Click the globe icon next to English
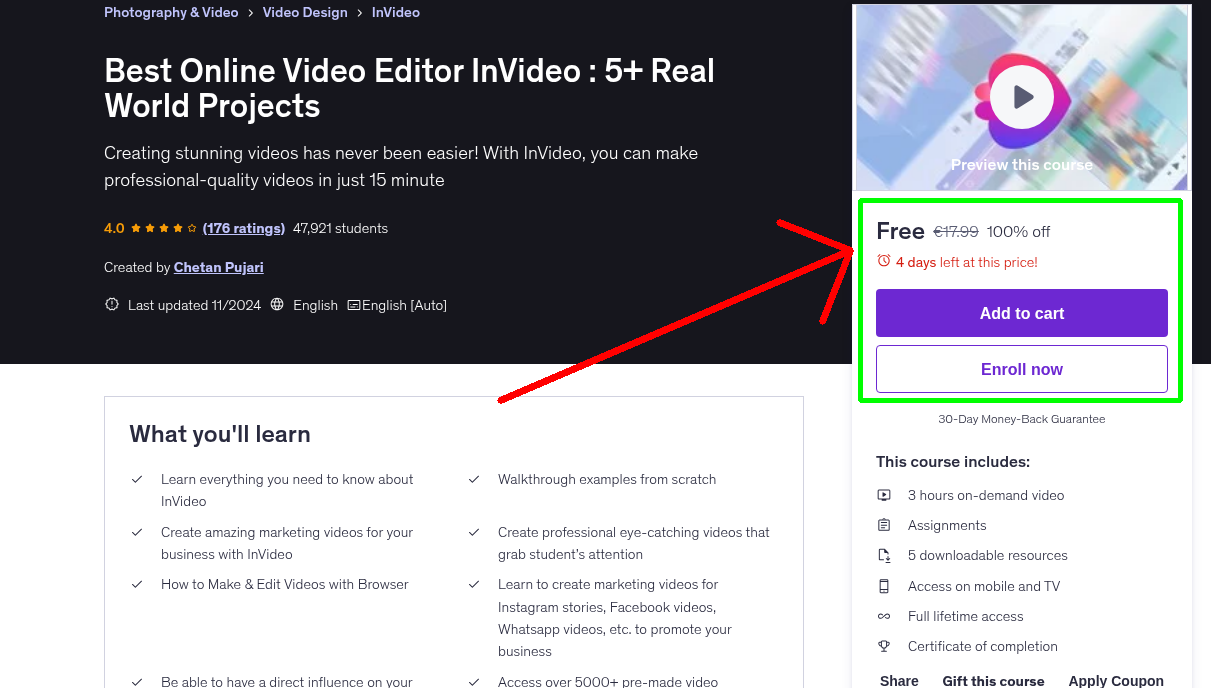 pyautogui.click(x=276, y=305)
